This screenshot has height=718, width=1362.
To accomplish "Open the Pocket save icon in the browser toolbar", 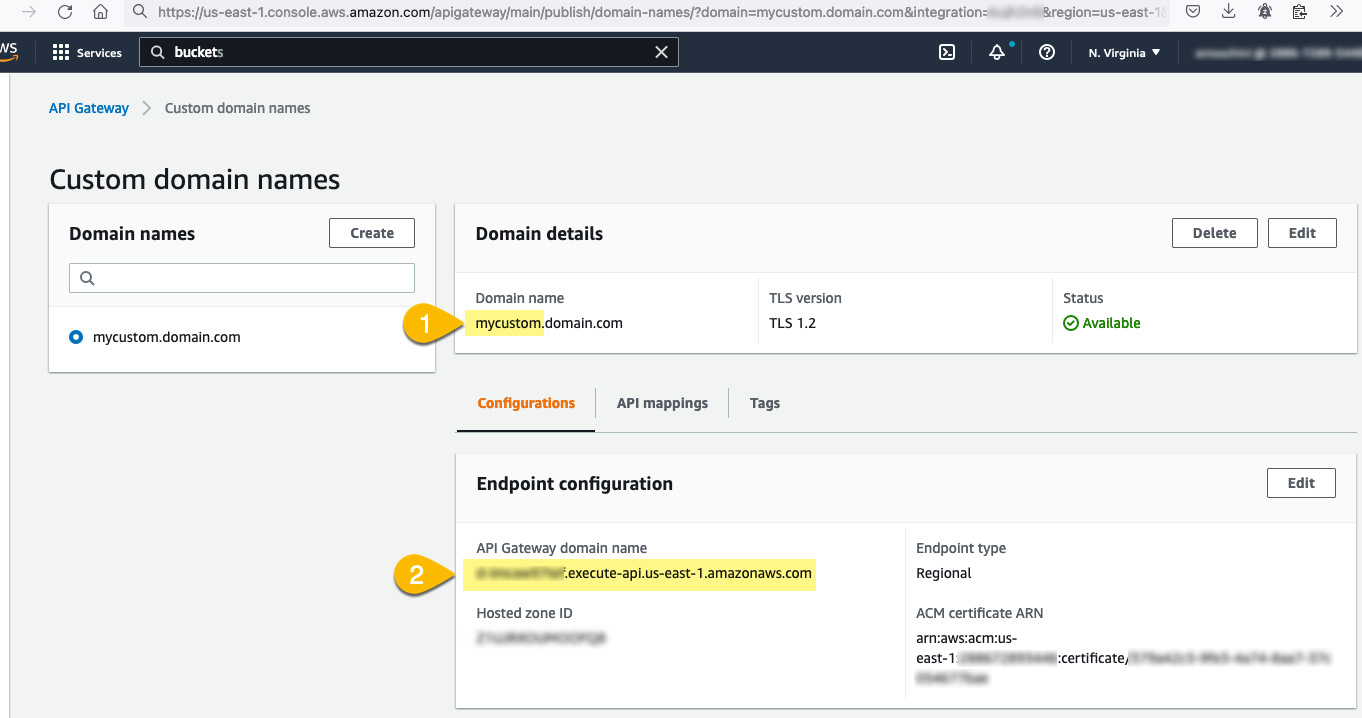I will (x=1193, y=12).
